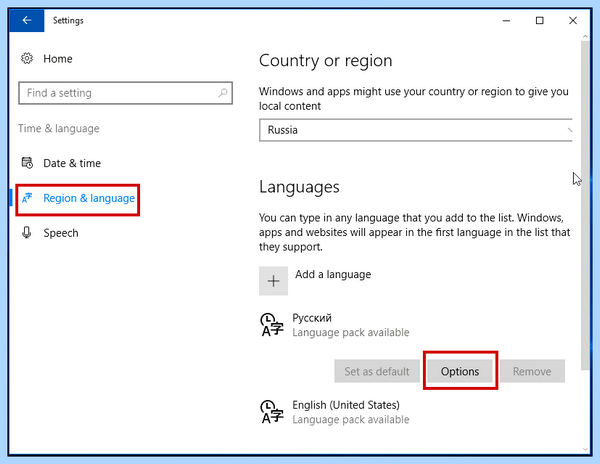The image size is (600, 464).
Task: Click the Русский language icon
Action: (272, 325)
